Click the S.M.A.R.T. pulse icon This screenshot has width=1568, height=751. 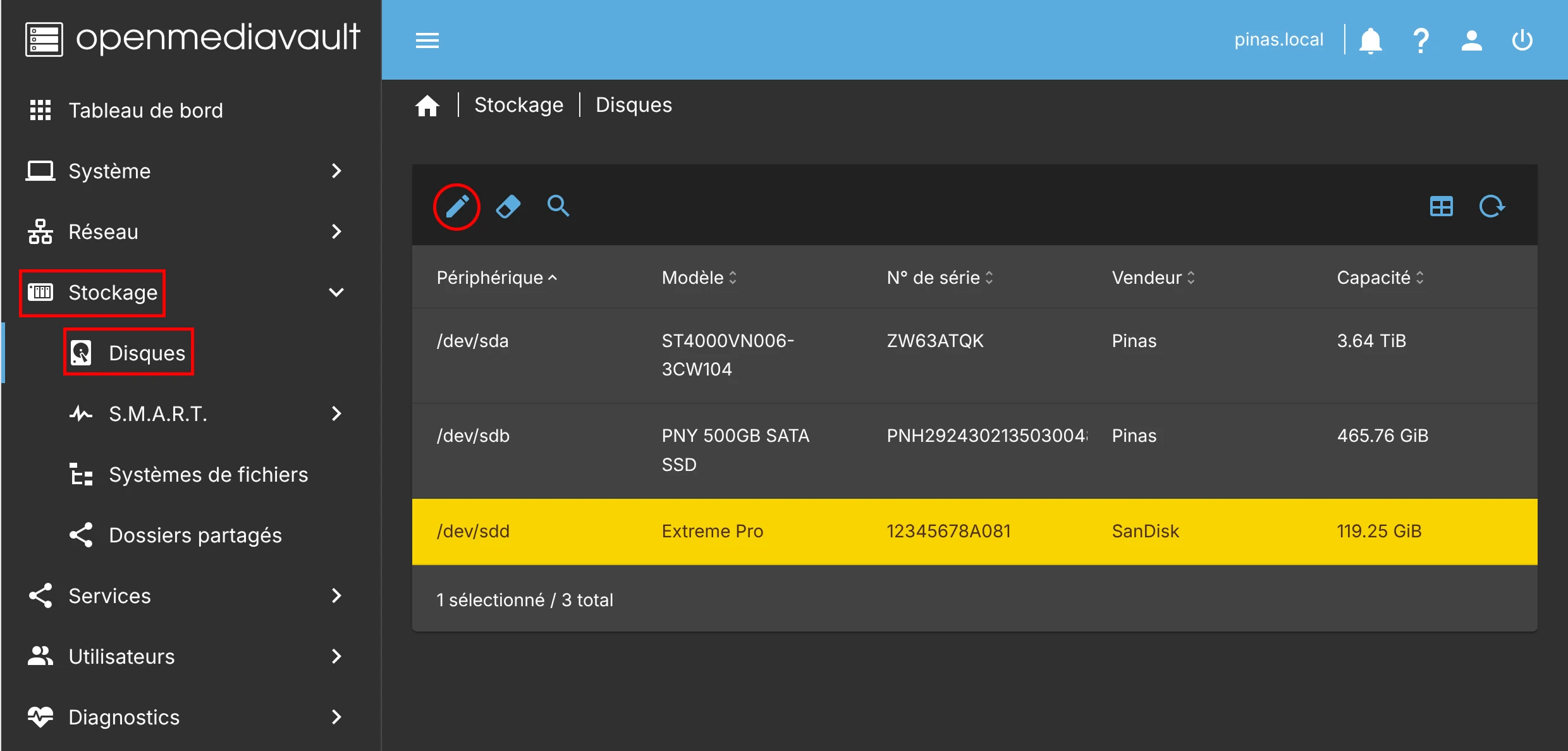(81, 413)
